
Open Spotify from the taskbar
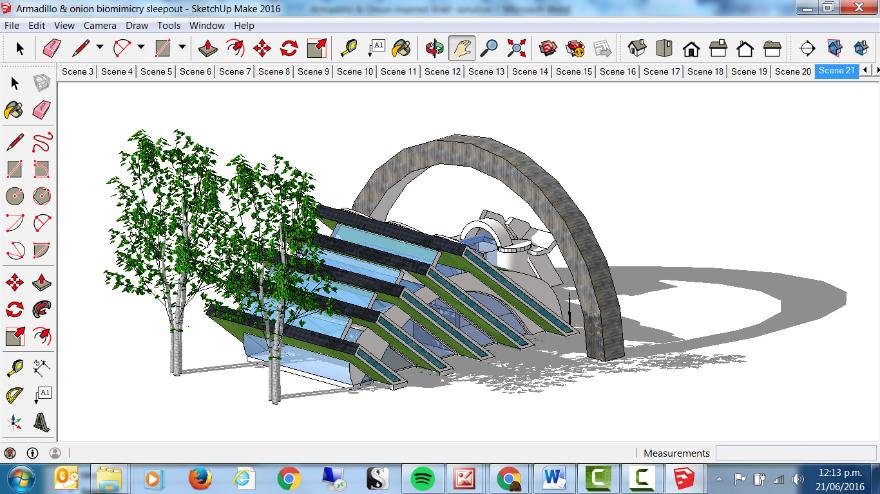(421, 478)
